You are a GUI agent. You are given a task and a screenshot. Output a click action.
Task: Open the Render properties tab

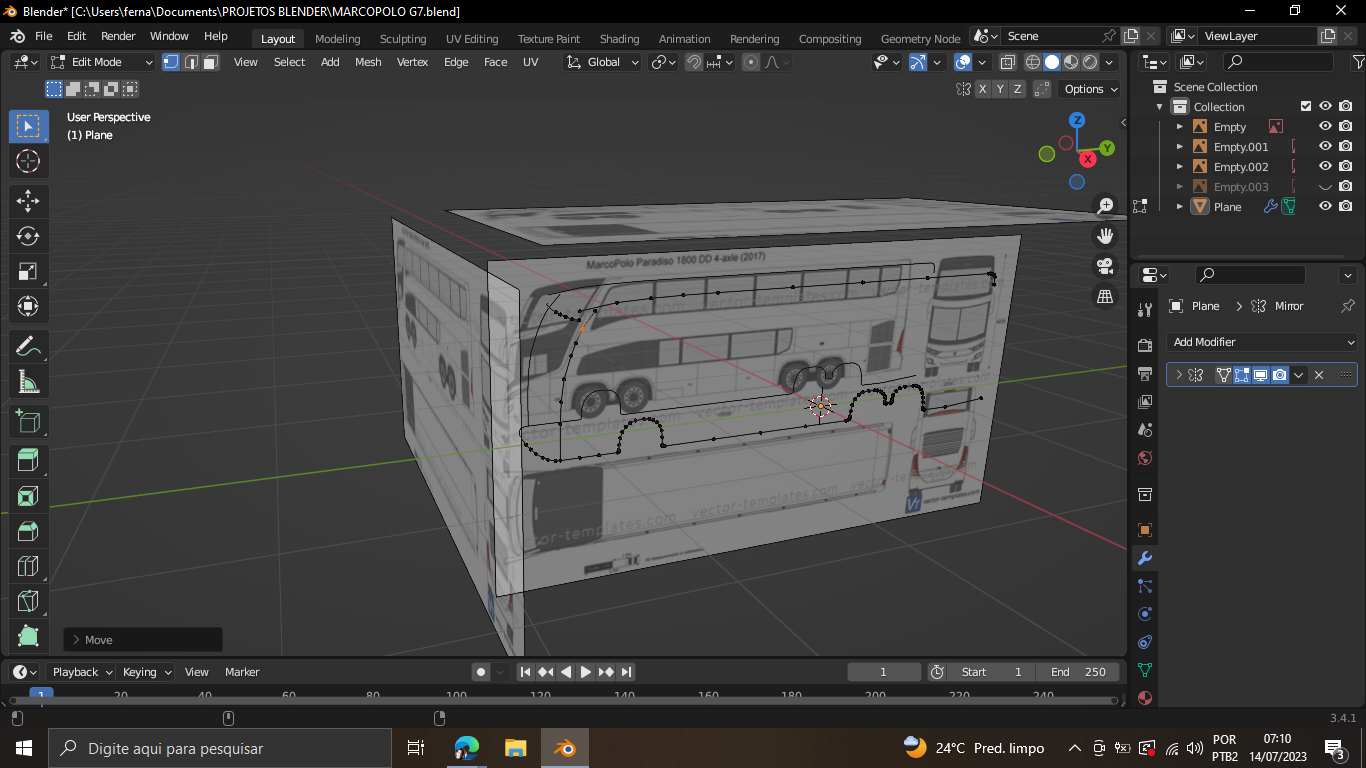1145,345
